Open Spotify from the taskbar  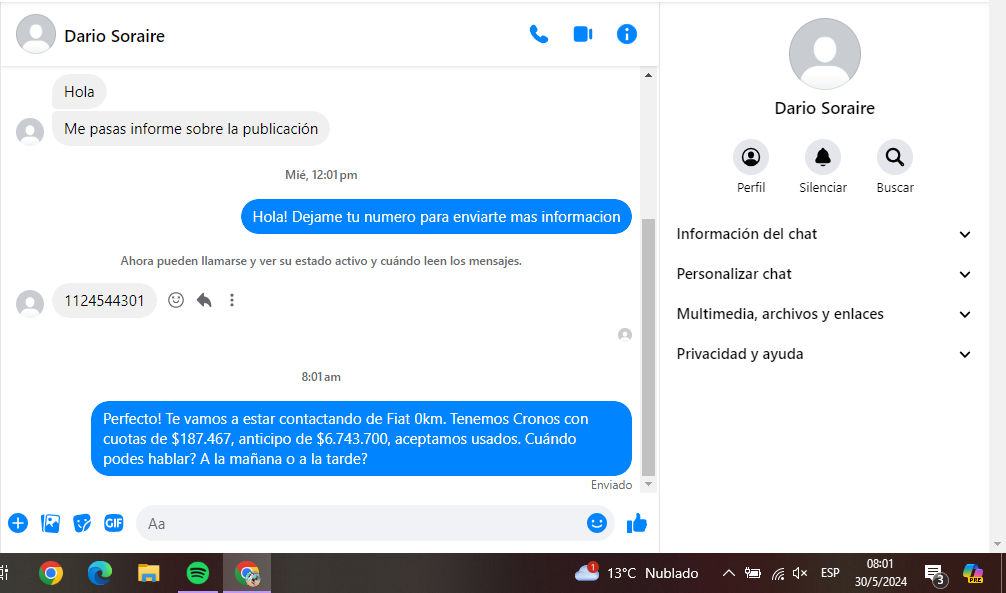pyautogui.click(x=198, y=573)
